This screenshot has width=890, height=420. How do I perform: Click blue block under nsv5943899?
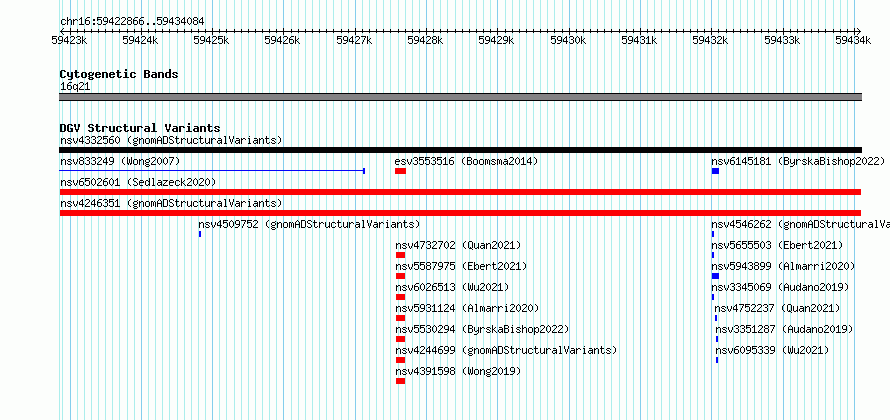tap(715, 276)
